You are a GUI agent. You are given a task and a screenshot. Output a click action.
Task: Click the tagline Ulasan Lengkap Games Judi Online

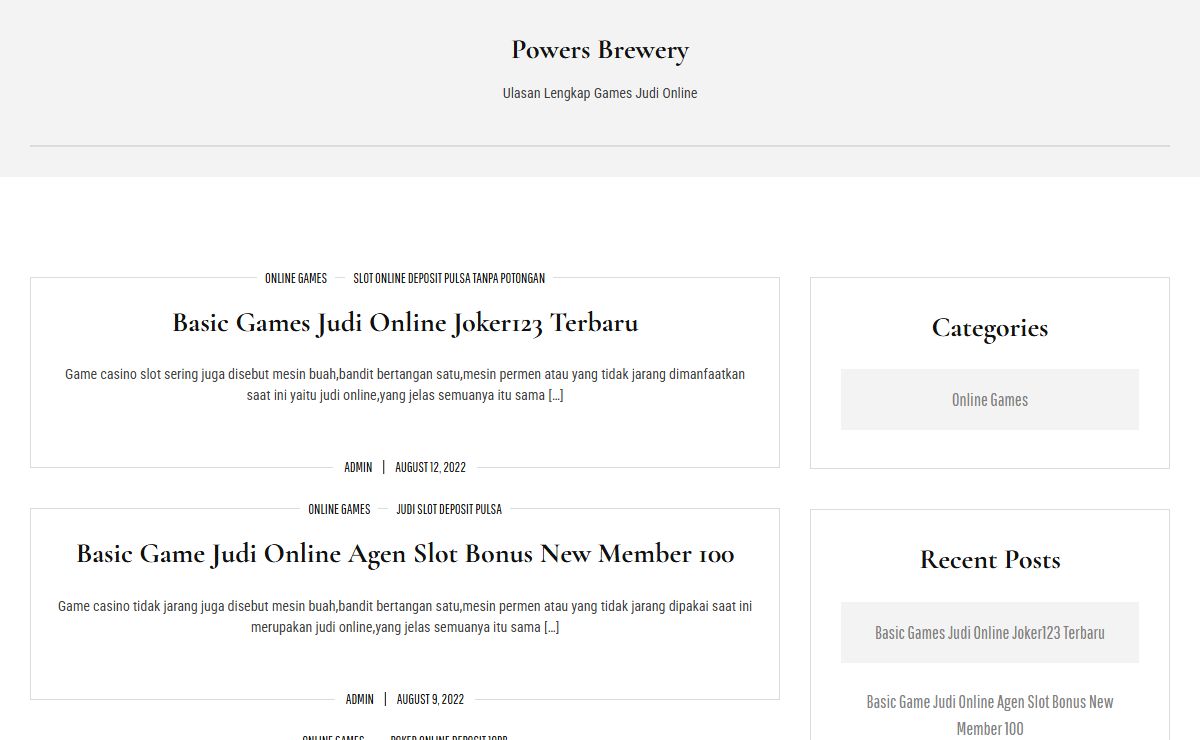point(600,93)
